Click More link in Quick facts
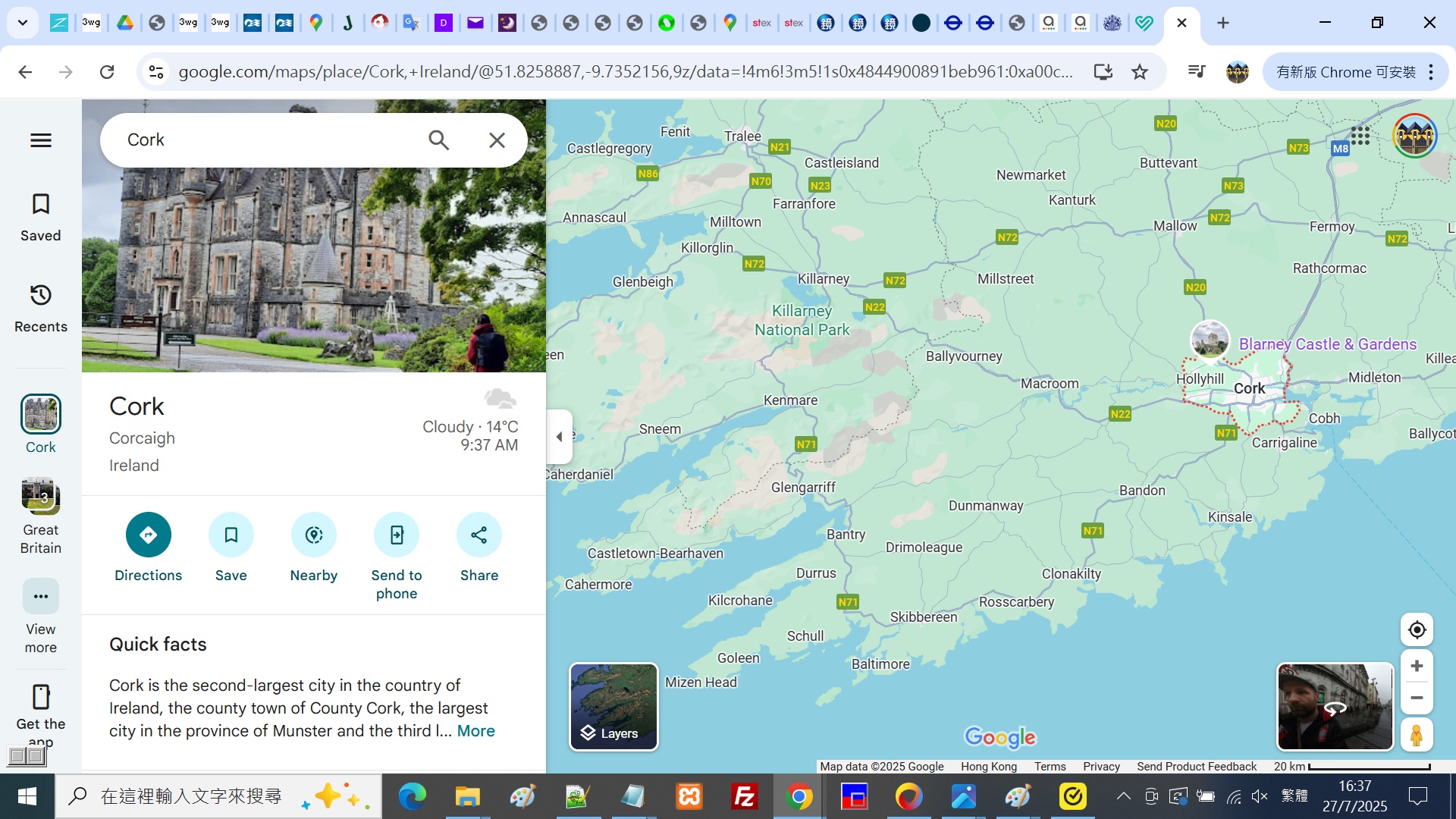Image resolution: width=1456 pixels, height=819 pixels. (475, 731)
